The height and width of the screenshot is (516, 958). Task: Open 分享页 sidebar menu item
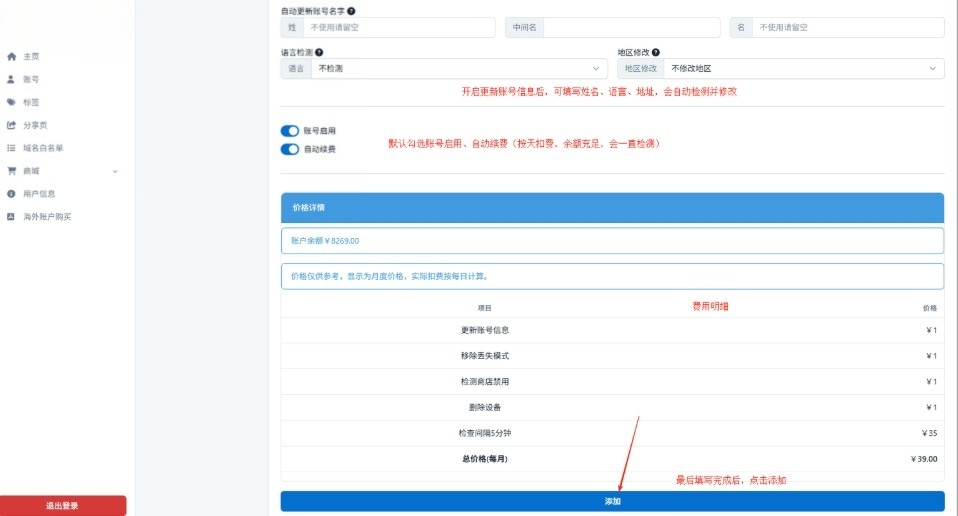click(35, 125)
